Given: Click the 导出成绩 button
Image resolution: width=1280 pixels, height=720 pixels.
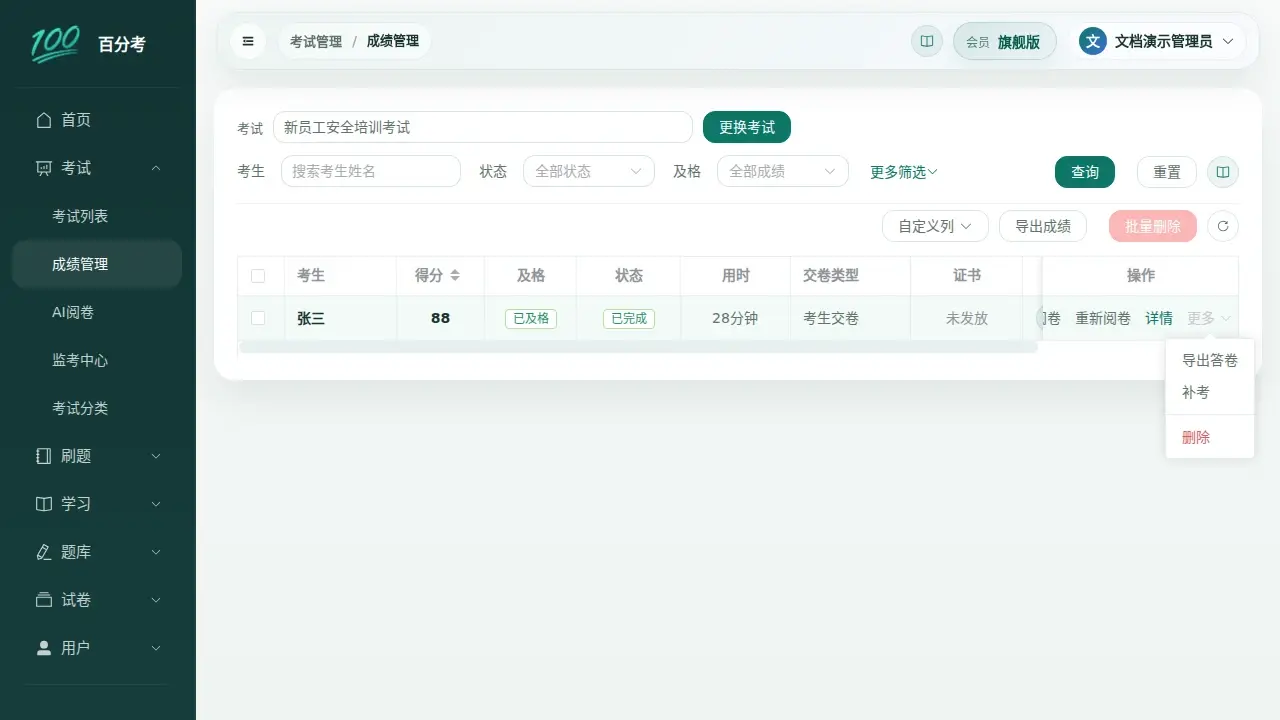Looking at the screenshot, I should pyautogui.click(x=1043, y=226).
